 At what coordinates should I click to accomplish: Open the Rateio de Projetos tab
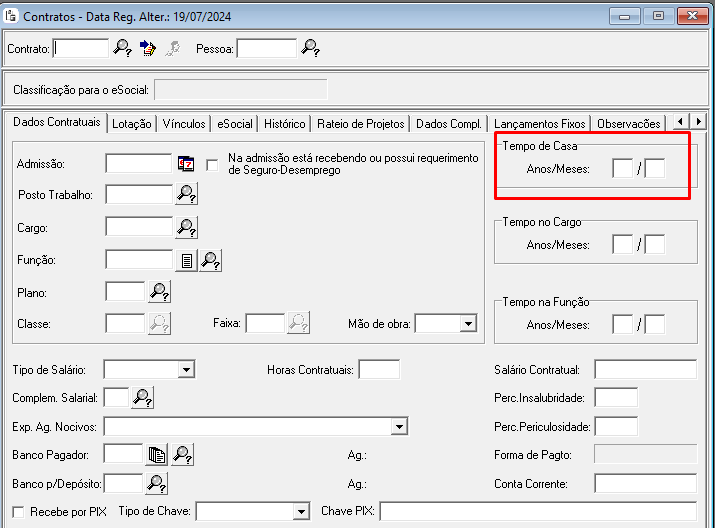tap(361, 124)
